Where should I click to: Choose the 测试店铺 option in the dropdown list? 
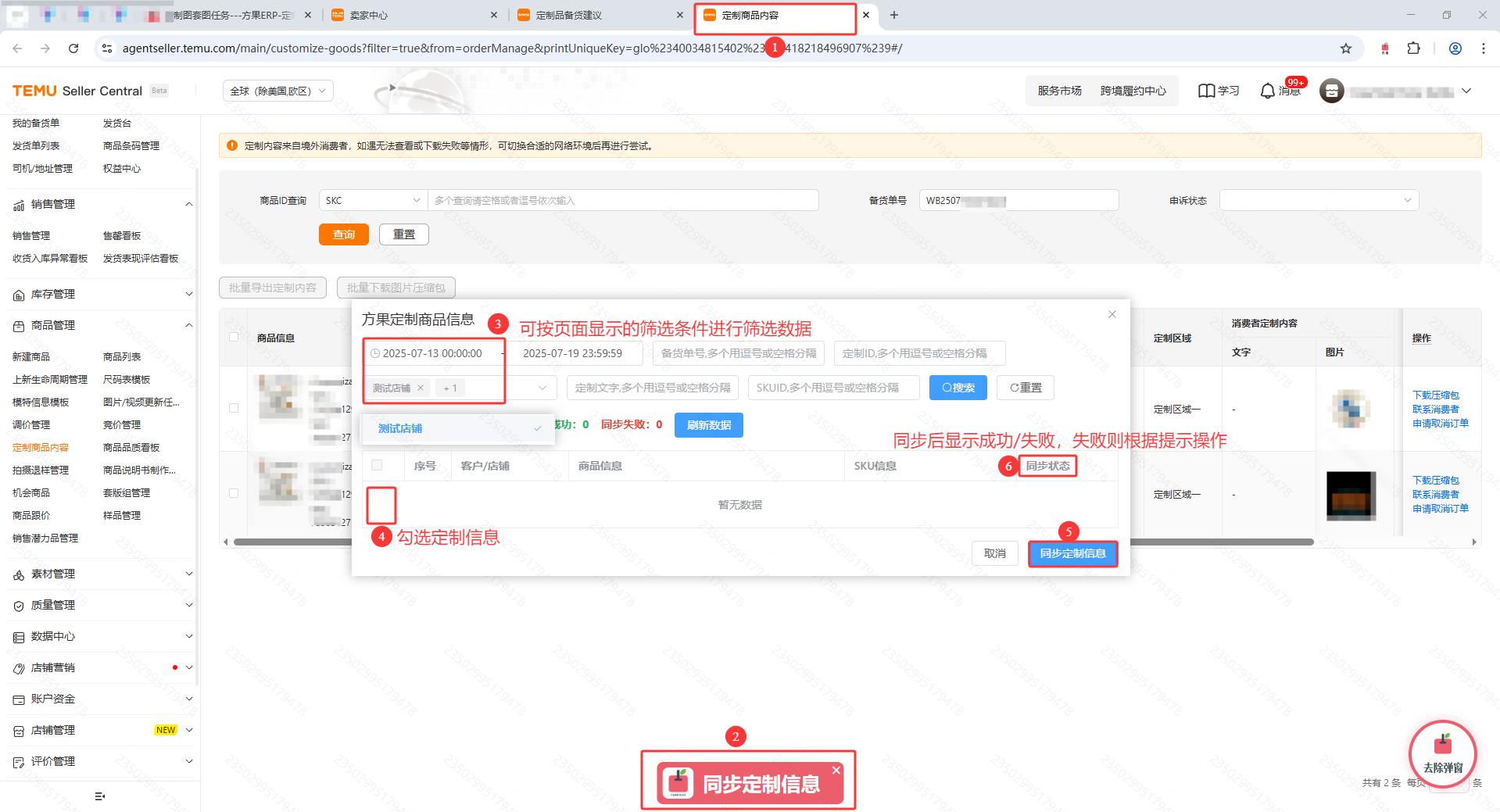pyautogui.click(x=458, y=428)
